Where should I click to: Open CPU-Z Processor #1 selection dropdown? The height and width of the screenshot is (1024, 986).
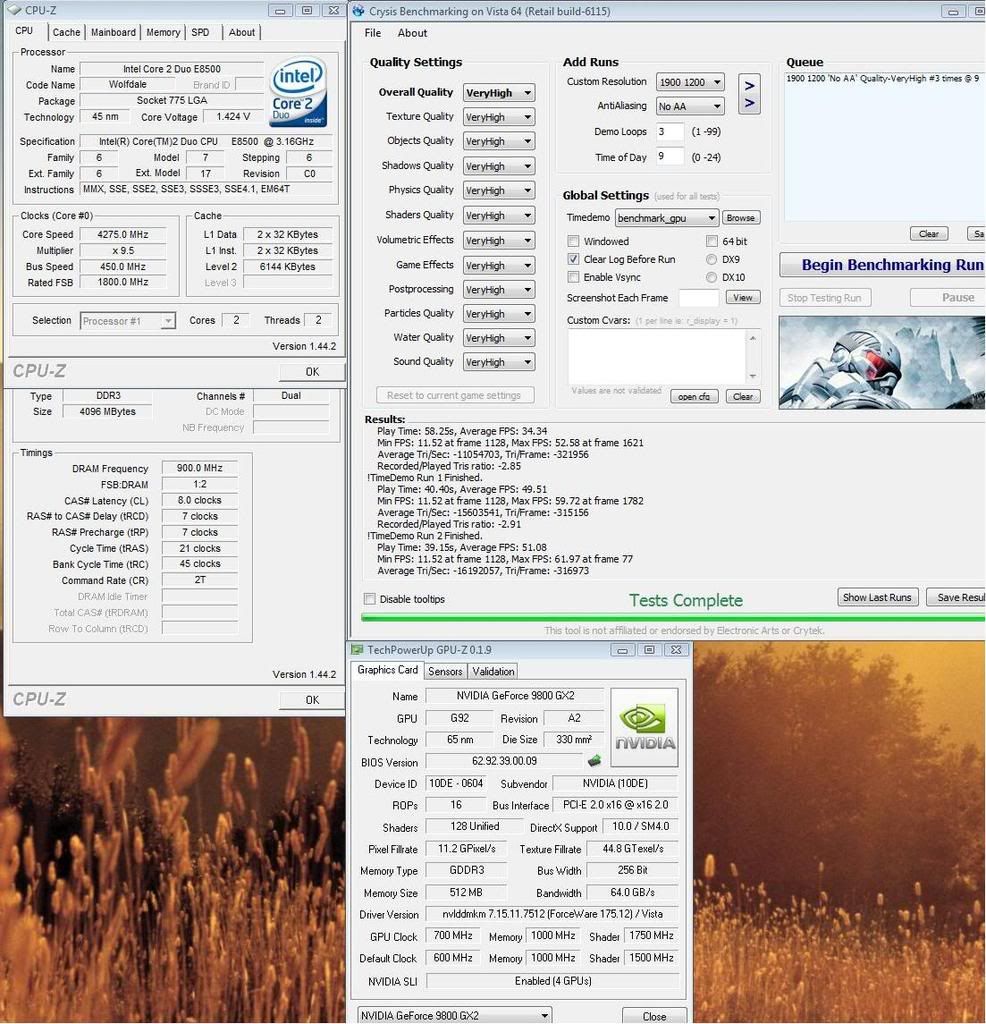(127, 321)
